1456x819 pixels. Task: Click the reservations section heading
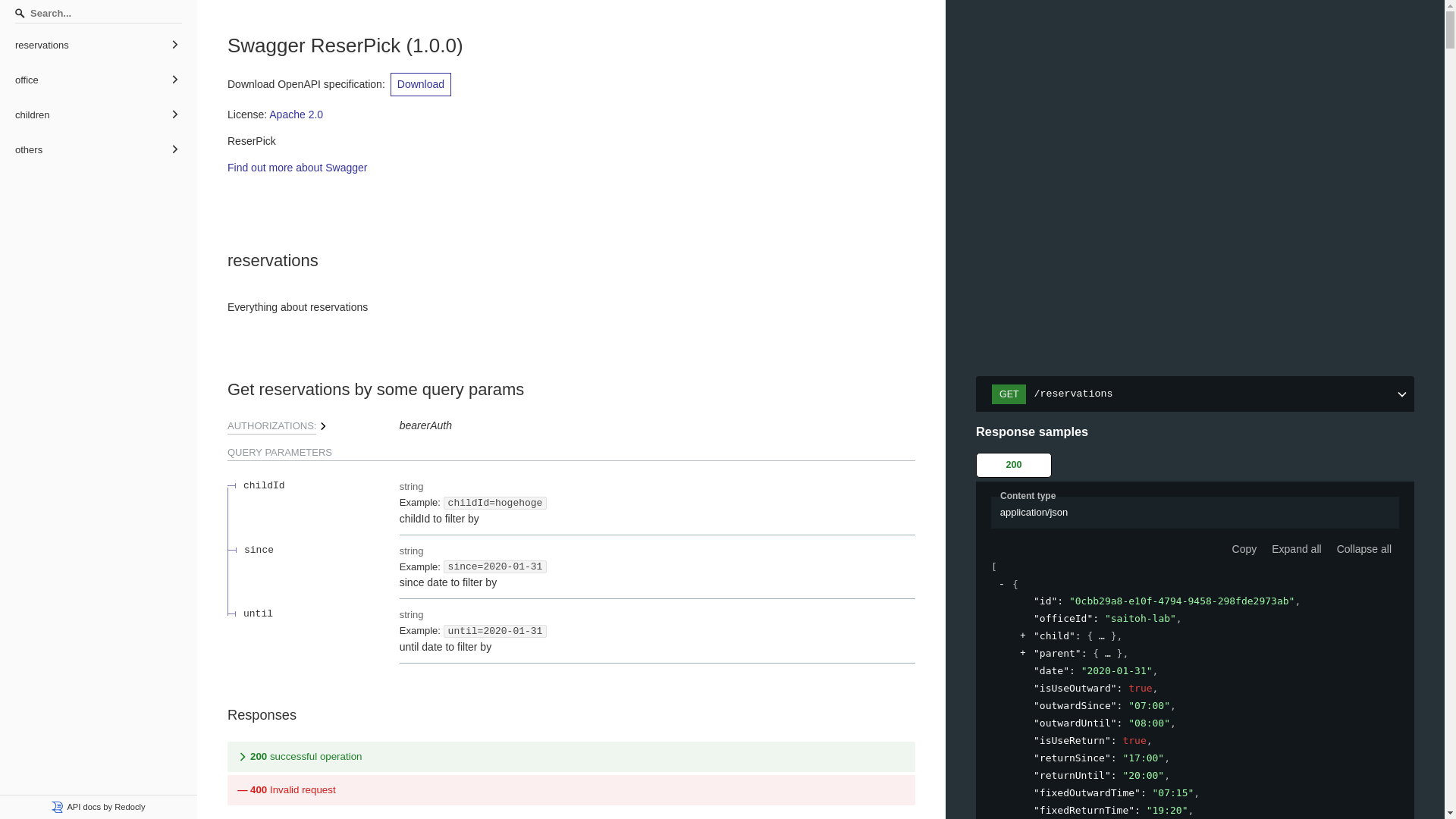(273, 260)
